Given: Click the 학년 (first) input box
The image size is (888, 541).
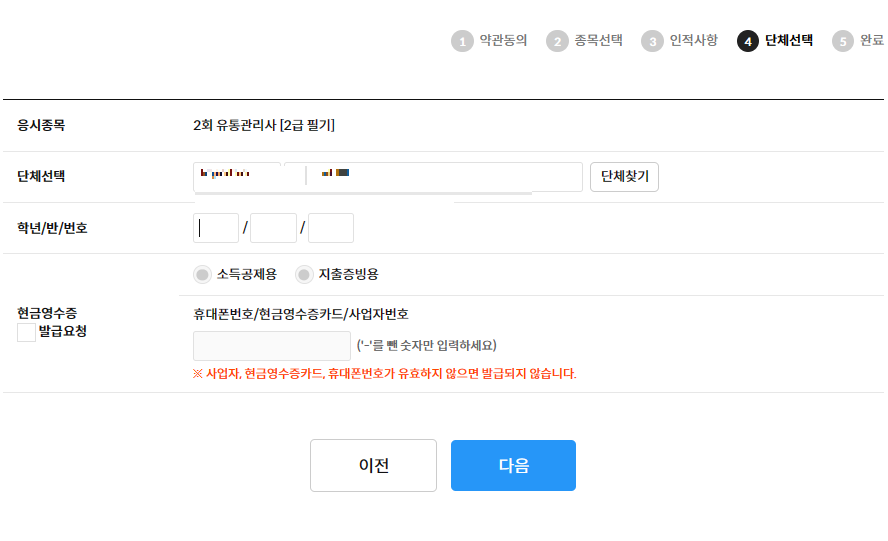Looking at the screenshot, I should [216, 228].
